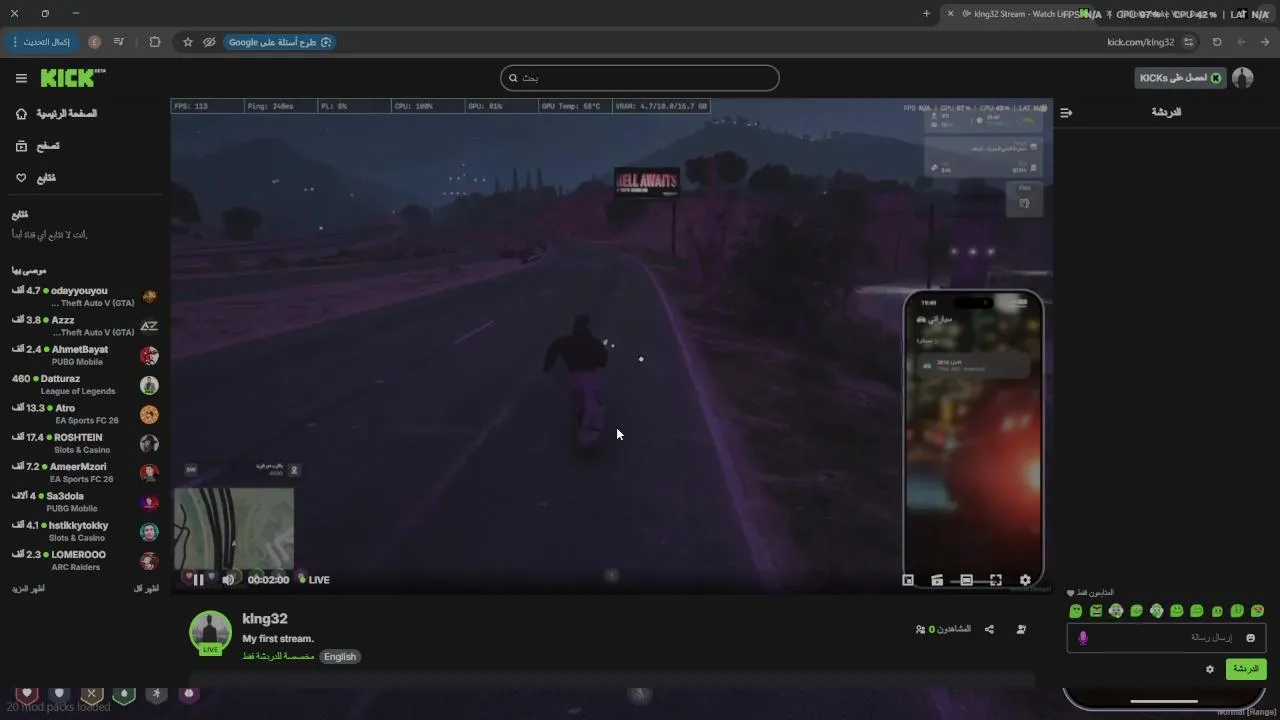1280x720 pixels.
Task: Toggle theater mode in player
Action: point(966,580)
